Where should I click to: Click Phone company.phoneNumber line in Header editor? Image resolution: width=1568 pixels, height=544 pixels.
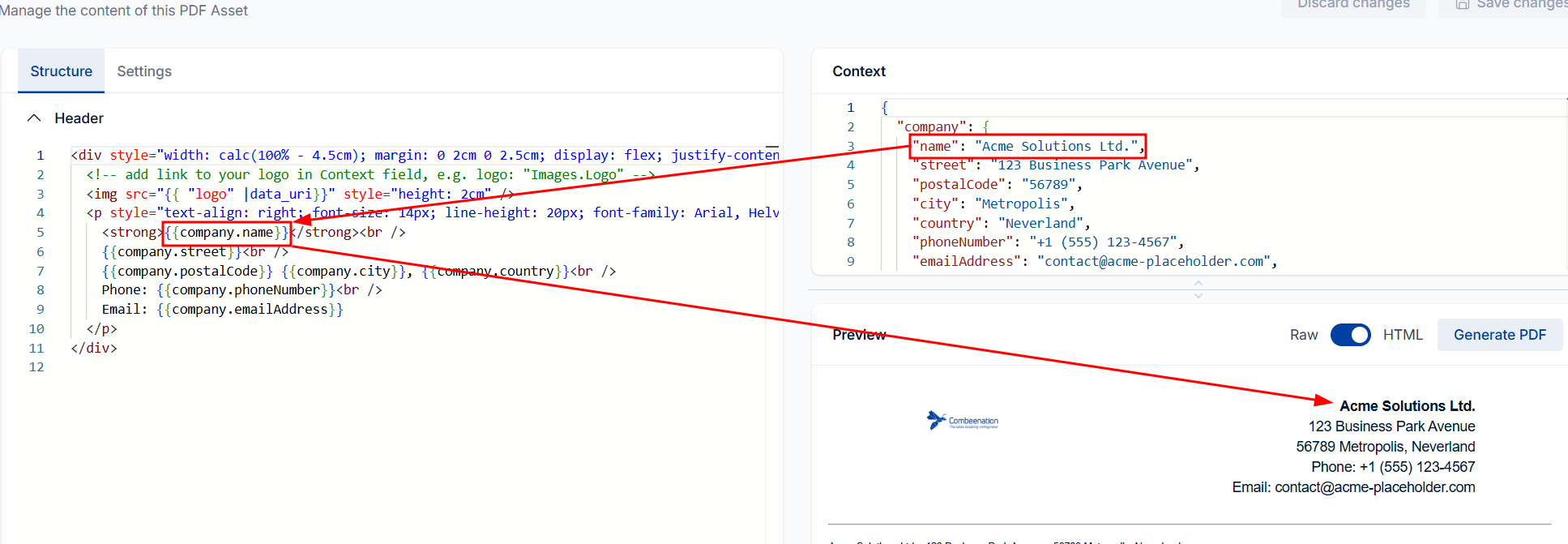241,290
